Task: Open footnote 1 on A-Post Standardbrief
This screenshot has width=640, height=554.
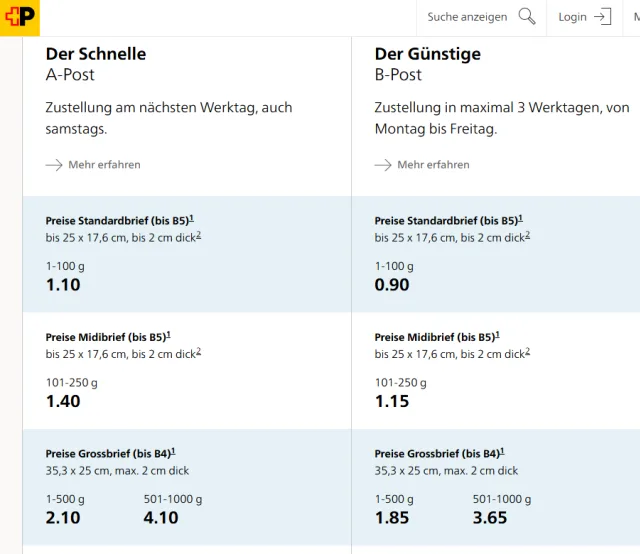Action: (191, 218)
